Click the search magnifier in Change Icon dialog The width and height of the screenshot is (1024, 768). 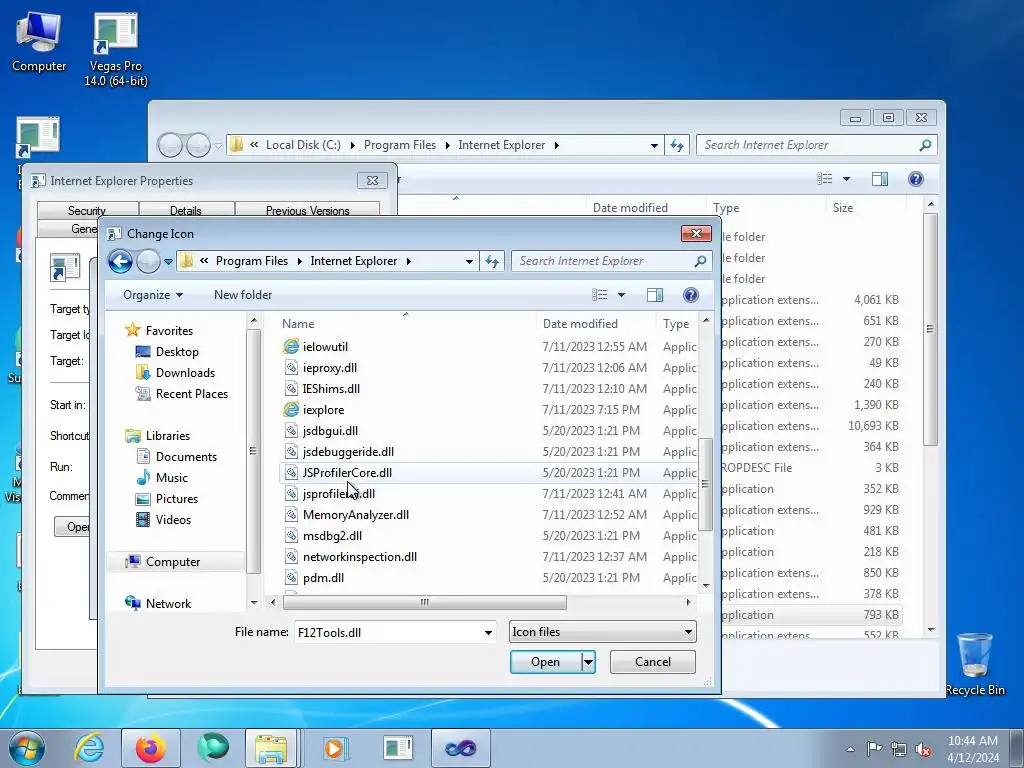coord(700,261)
